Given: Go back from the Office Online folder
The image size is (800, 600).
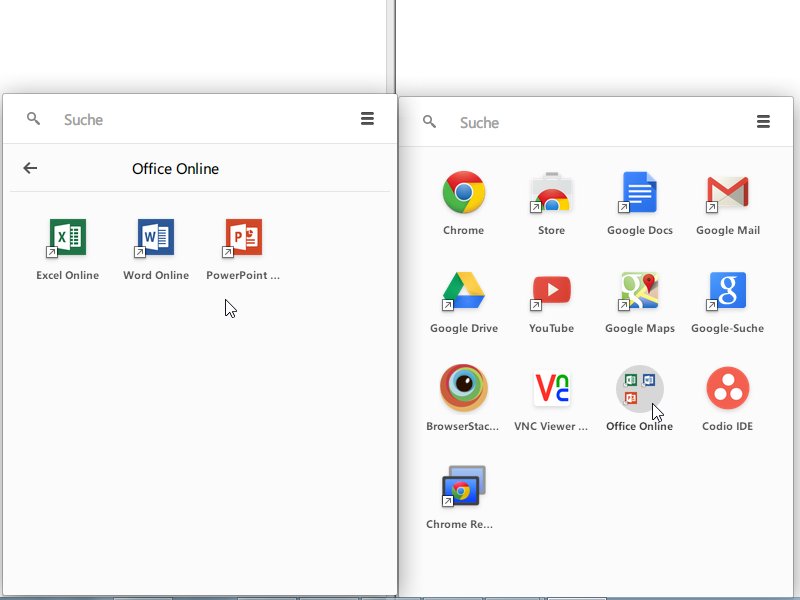Looking at the screenshot, I should (x=30, y=168).
